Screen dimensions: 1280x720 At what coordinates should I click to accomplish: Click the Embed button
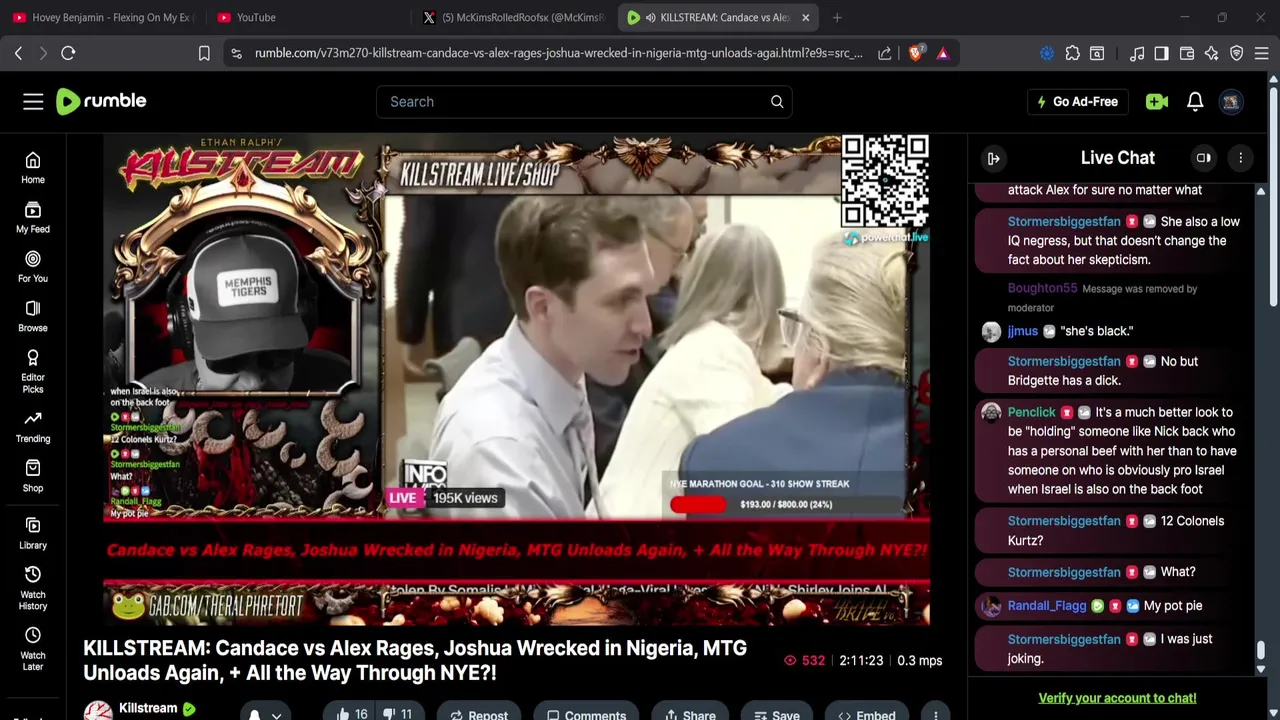pyautogui.click(x=867, y=714)
